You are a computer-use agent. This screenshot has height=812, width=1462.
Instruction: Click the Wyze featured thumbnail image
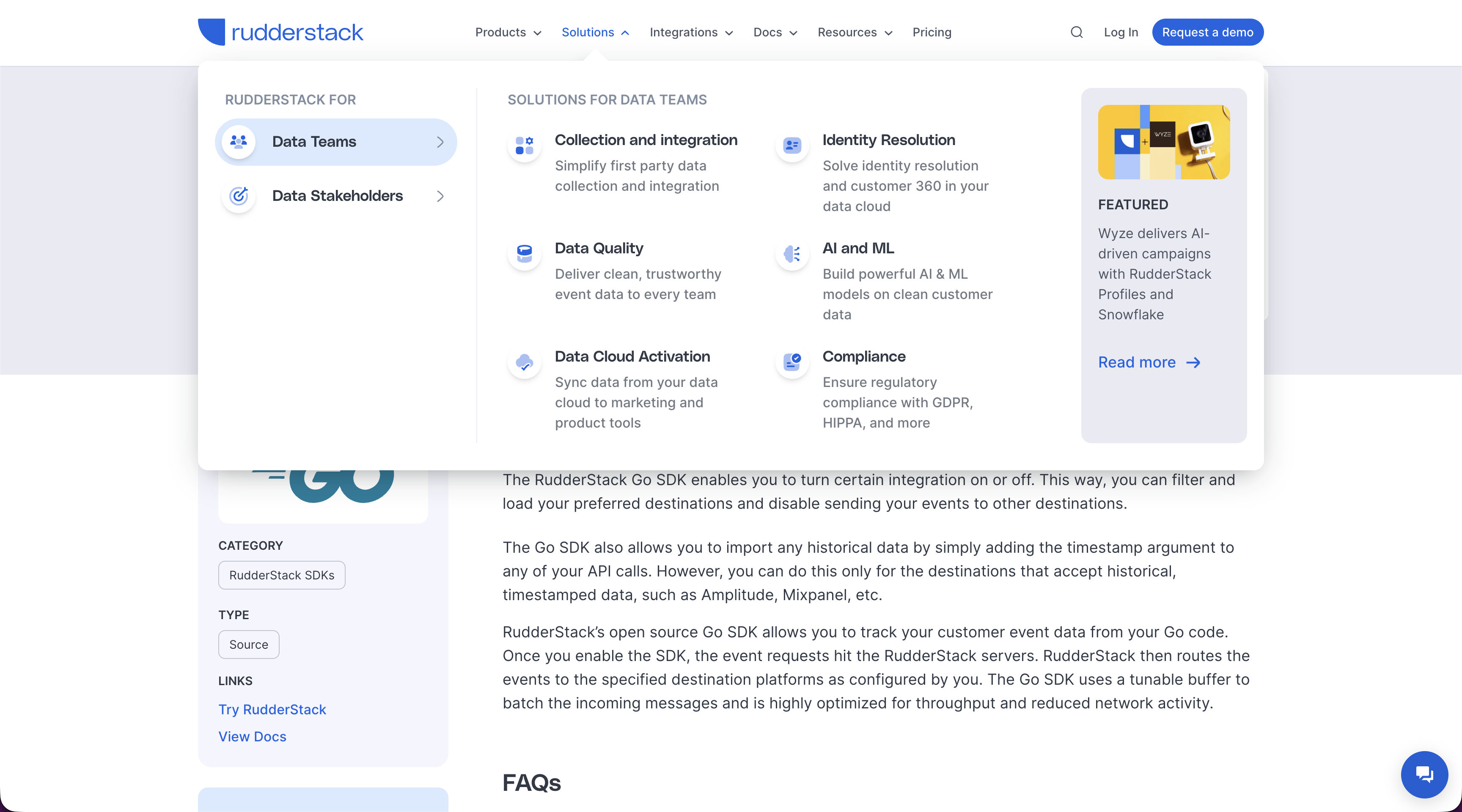tap(1163, 142)
